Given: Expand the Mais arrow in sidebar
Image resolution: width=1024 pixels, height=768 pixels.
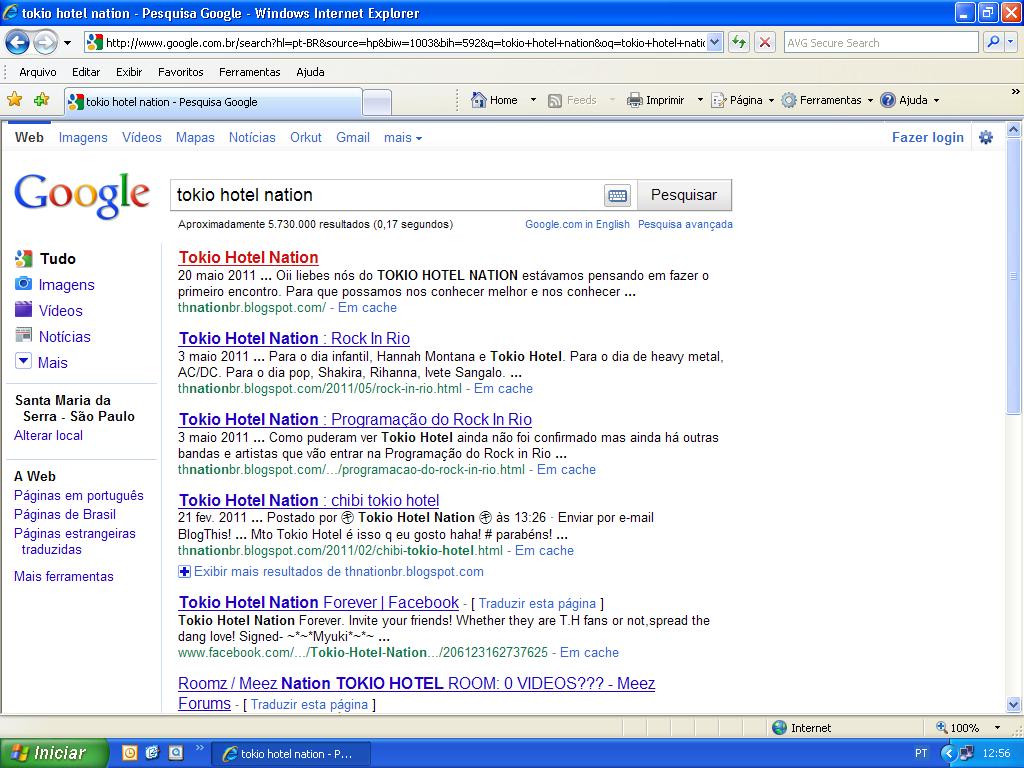Looking at the screenshot, I should point(24,360).
